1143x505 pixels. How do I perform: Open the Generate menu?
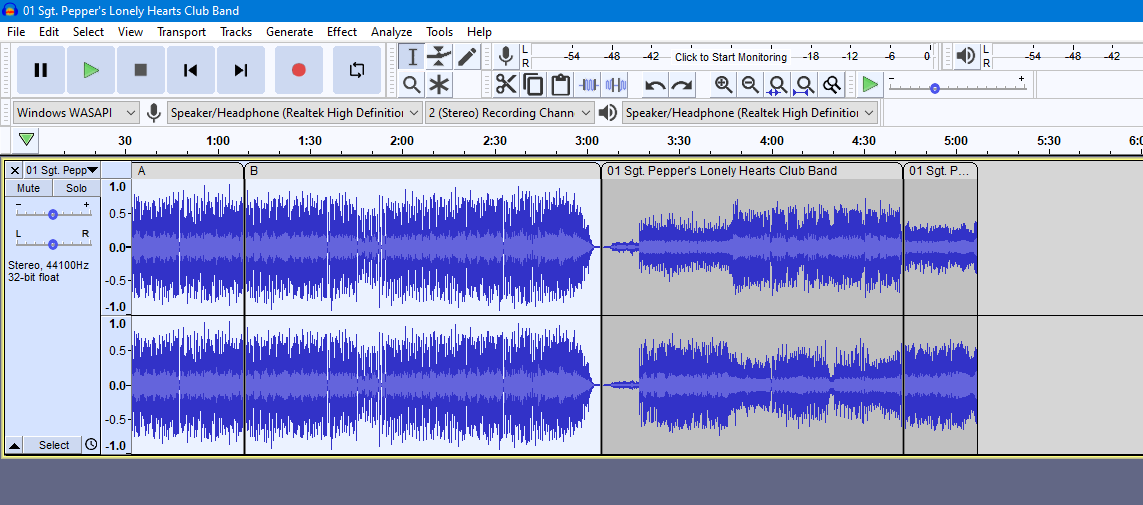coord(289,32)
